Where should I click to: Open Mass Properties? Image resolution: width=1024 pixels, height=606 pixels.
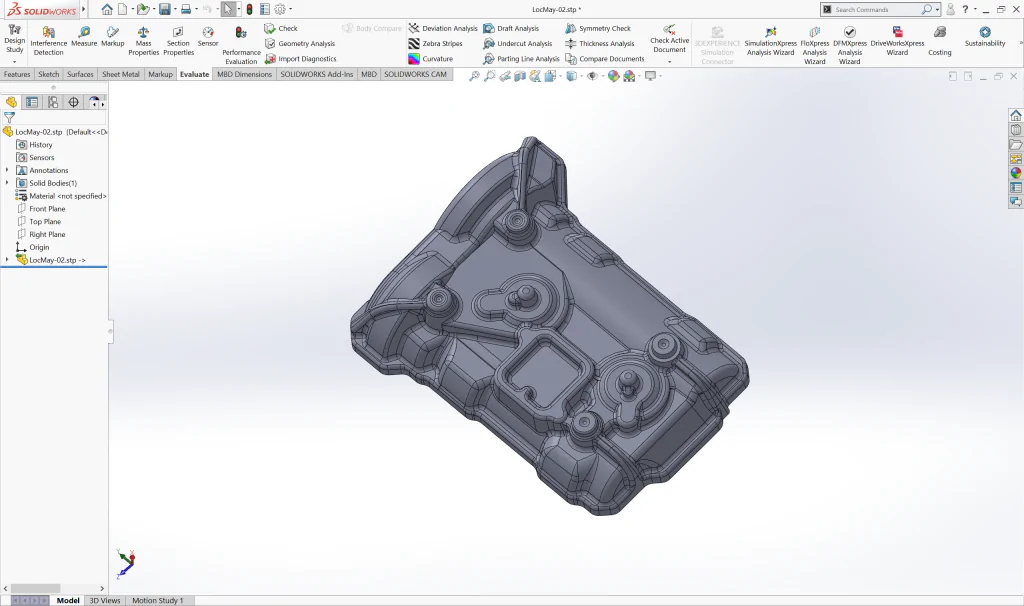pos(143,40)
